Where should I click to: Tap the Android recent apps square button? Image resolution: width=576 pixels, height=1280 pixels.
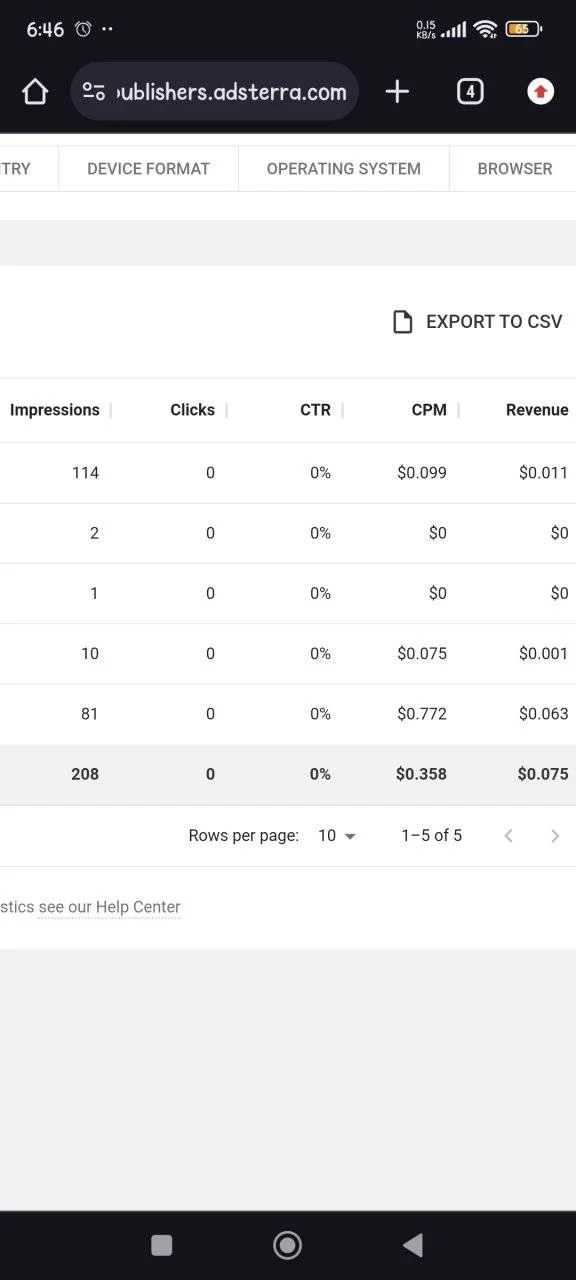(161, 1245)
